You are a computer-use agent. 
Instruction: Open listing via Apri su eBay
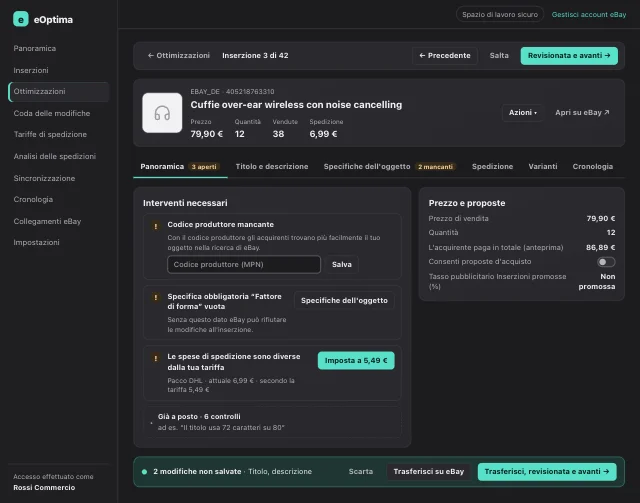point(582,113)
